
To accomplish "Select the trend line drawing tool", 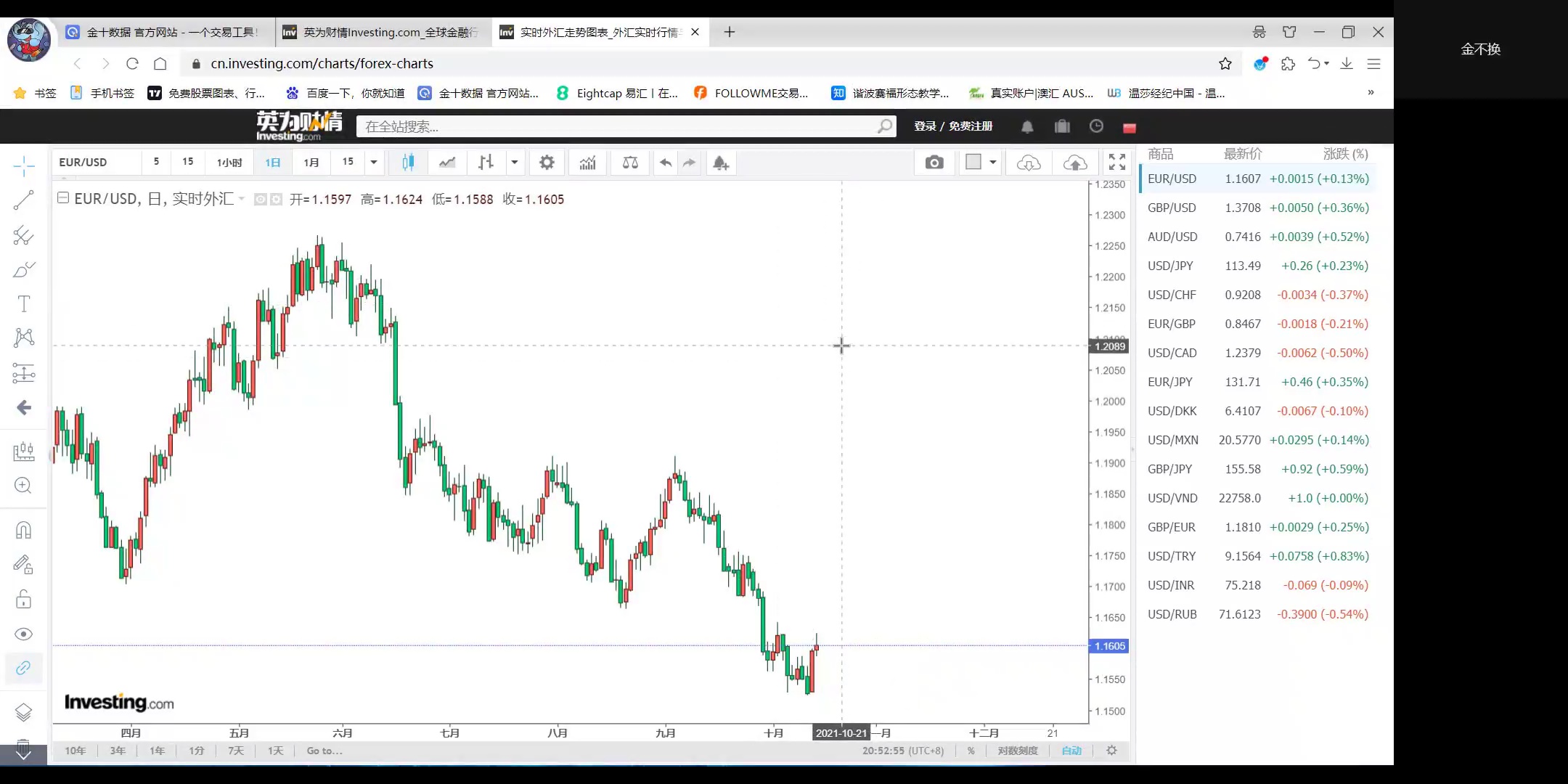I will (23, 200).
